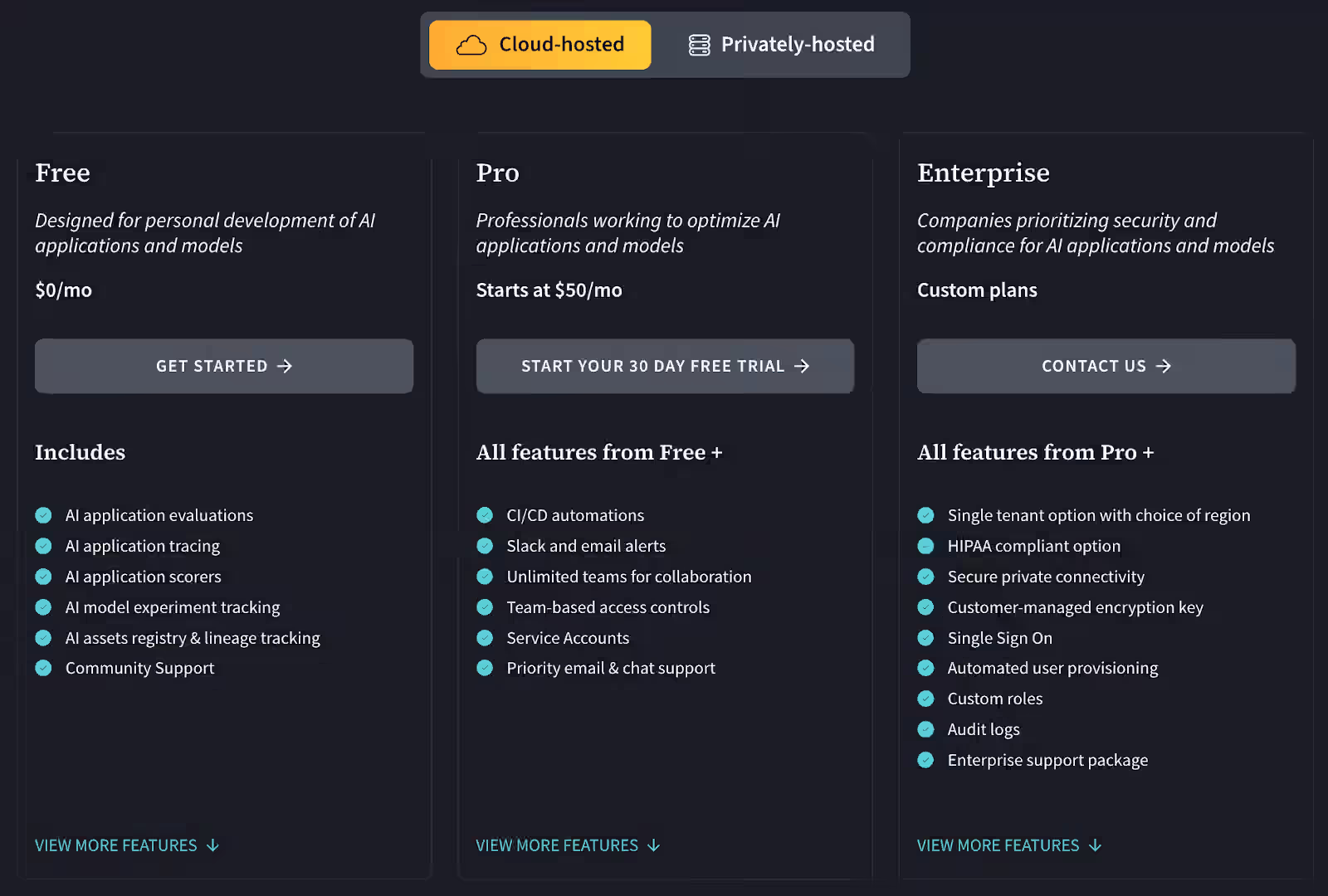Click the checkmark next to CI/CD automations
This screenshot has width=1328, height=896.
[x=485, y=515]
